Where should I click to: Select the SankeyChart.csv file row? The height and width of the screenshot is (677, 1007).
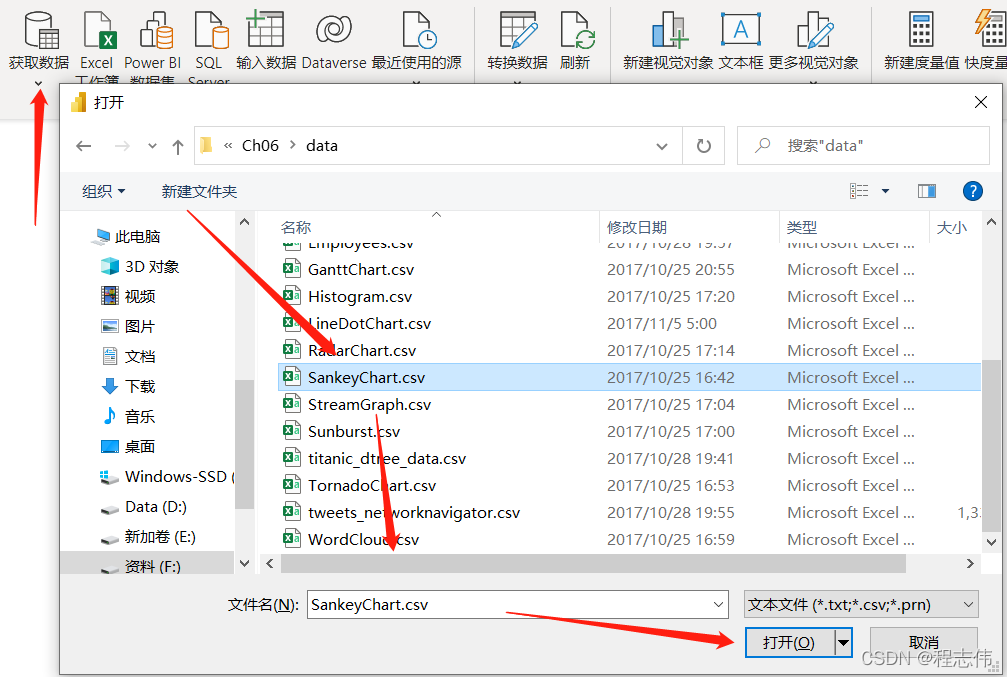click(629, 377)
